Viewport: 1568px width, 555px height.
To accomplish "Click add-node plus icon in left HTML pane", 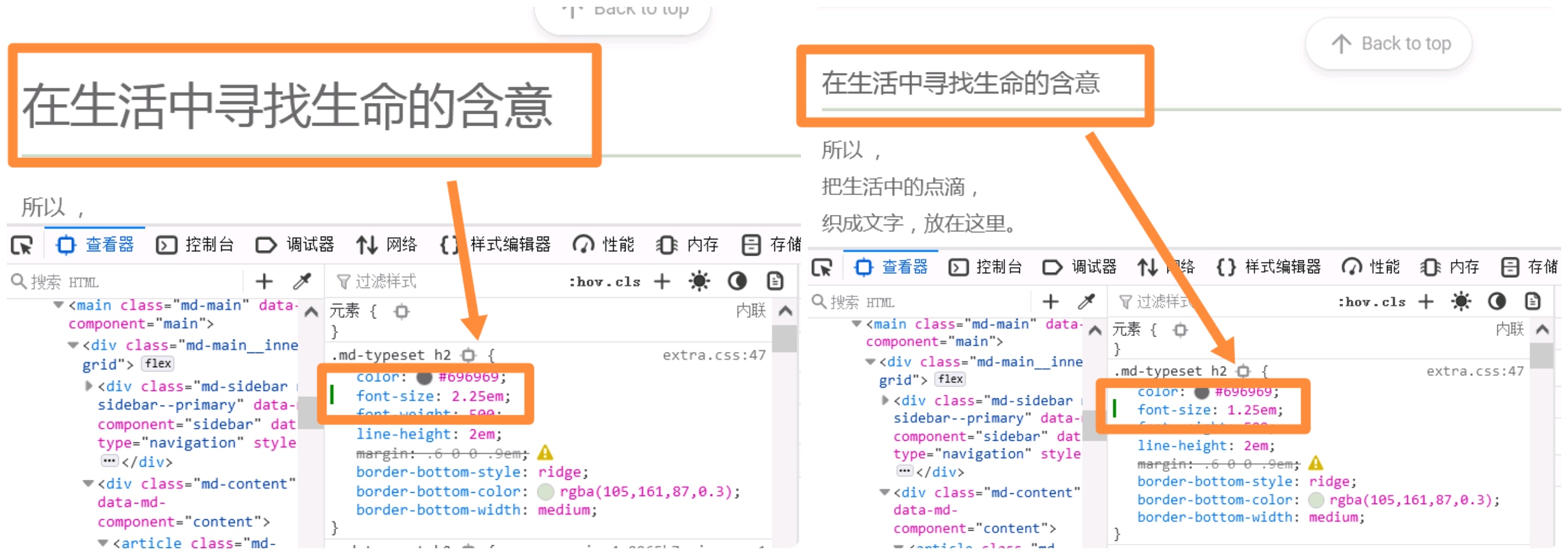I will (264, 282).
